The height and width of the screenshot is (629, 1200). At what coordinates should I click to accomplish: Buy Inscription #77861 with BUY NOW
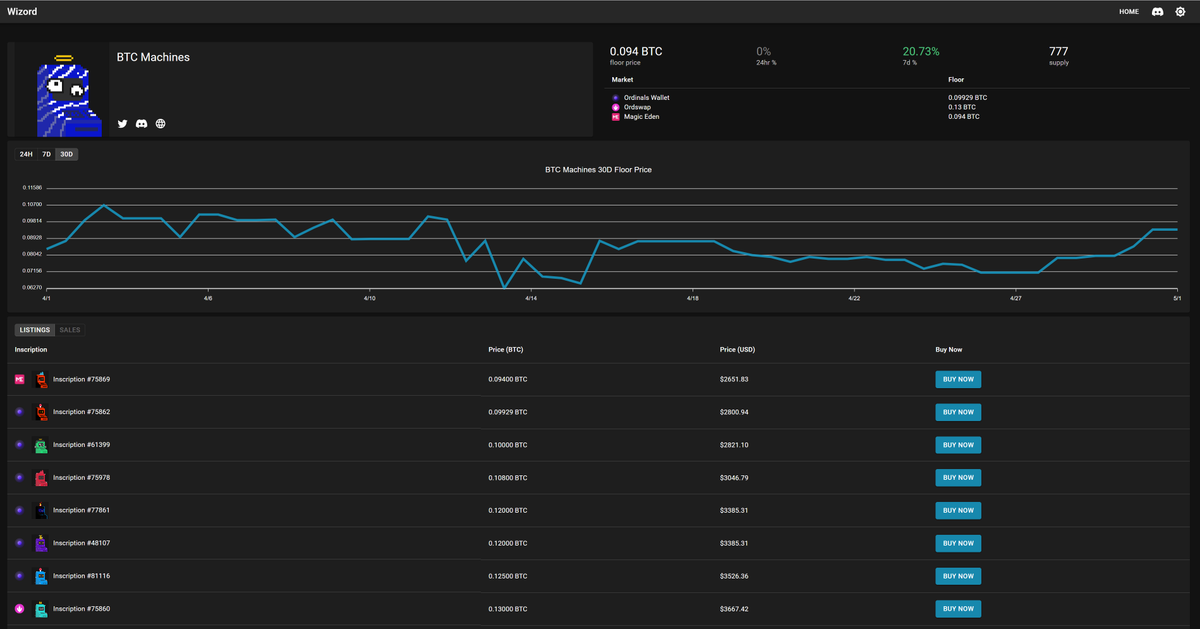(x=958, y=510)
